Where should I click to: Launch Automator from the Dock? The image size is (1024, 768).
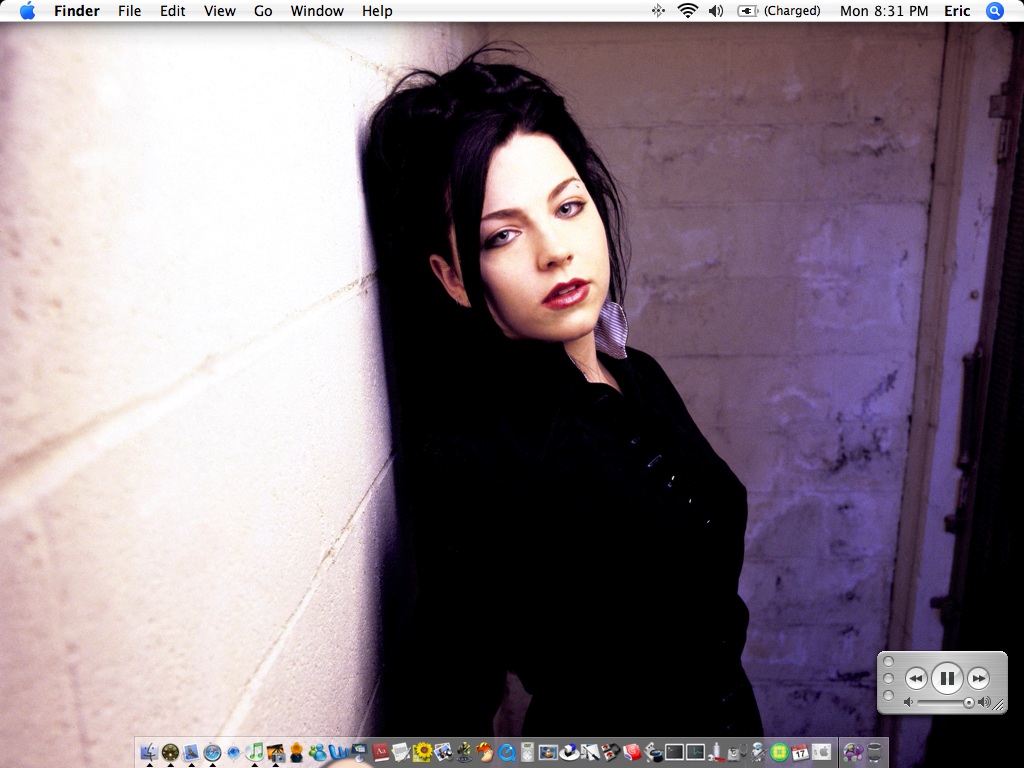pos(760,752)
